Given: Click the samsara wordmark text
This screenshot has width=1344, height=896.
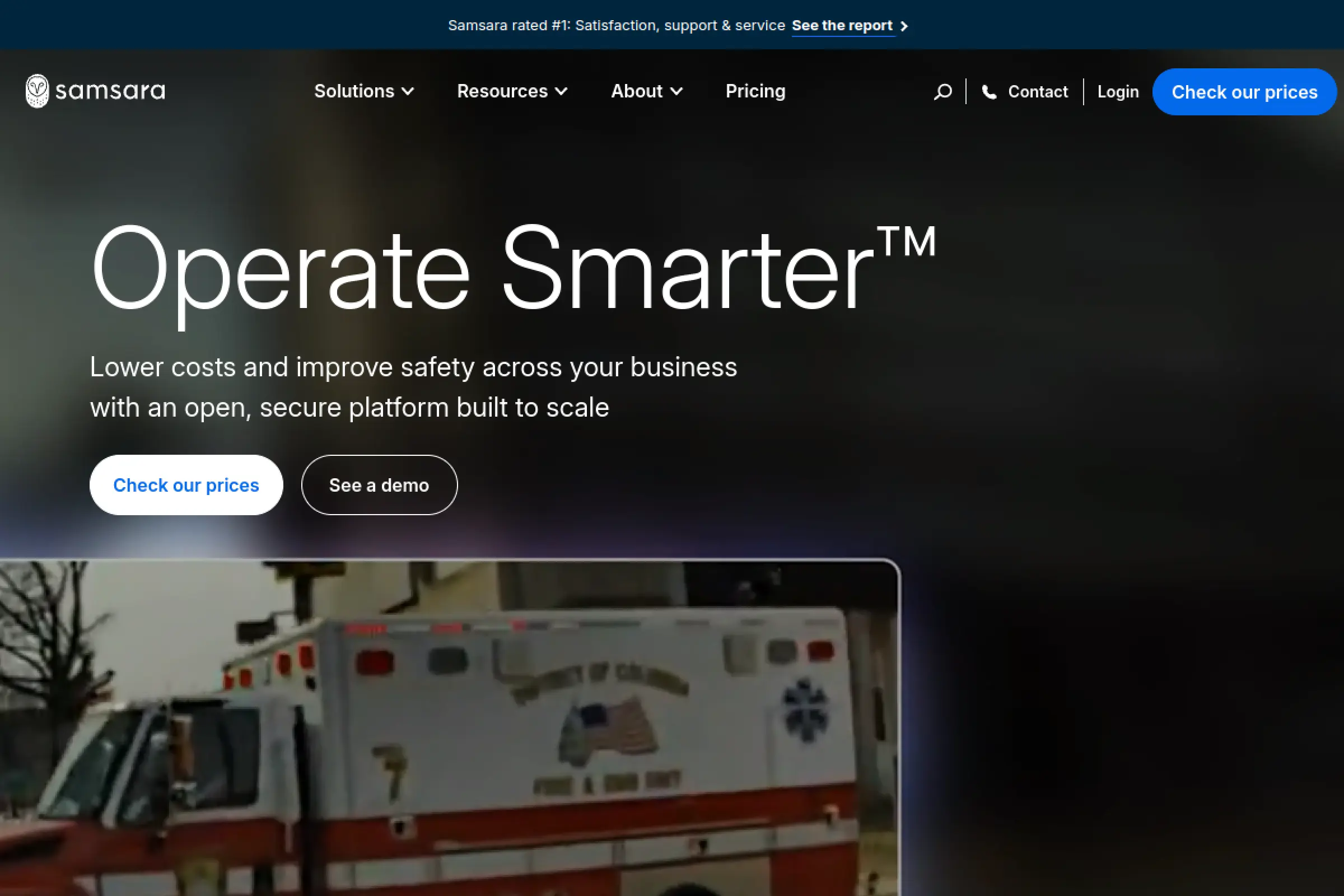Looking at the screenshot, I should coord(110,91).
